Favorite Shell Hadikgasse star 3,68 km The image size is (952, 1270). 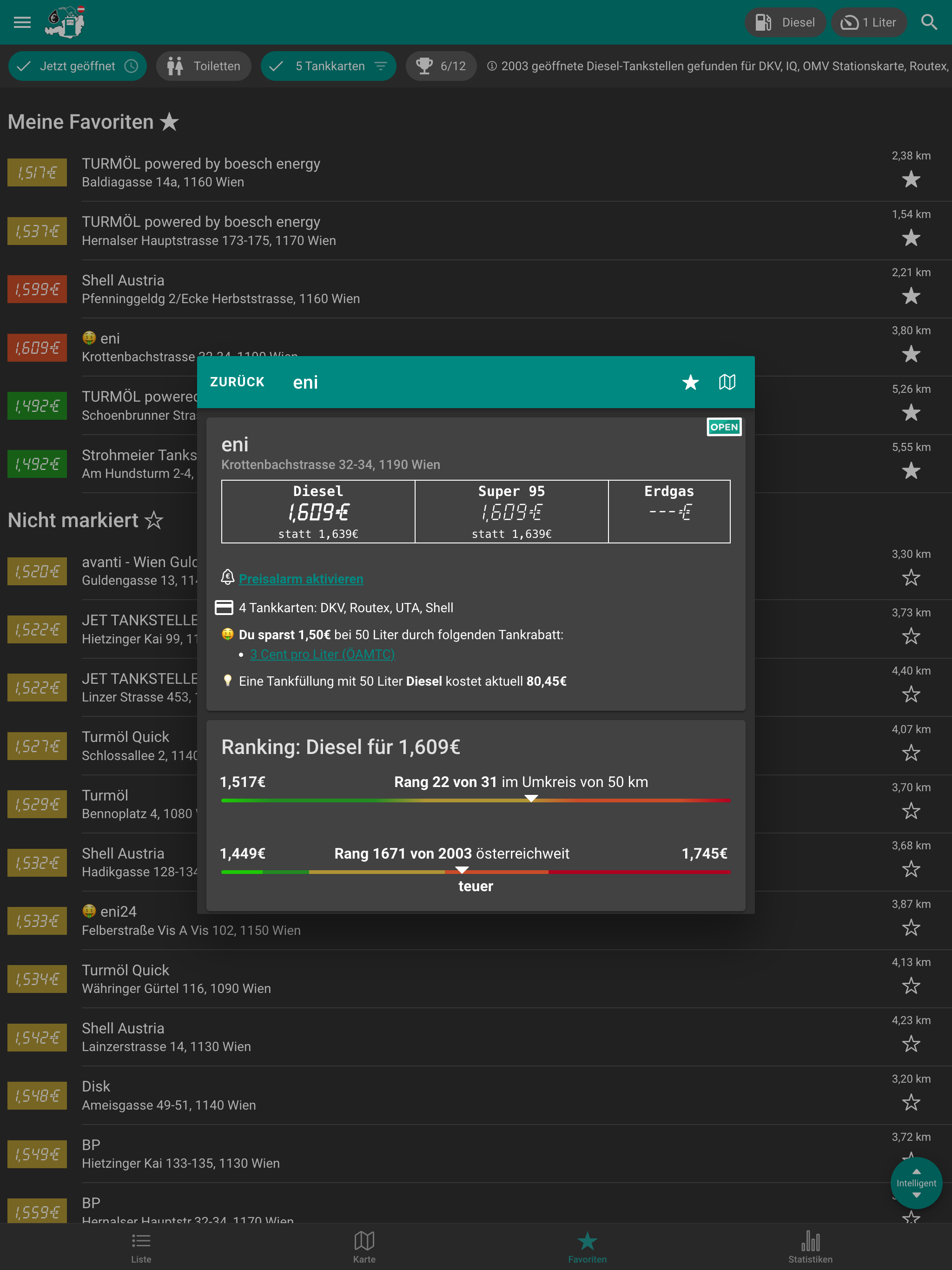911,869
